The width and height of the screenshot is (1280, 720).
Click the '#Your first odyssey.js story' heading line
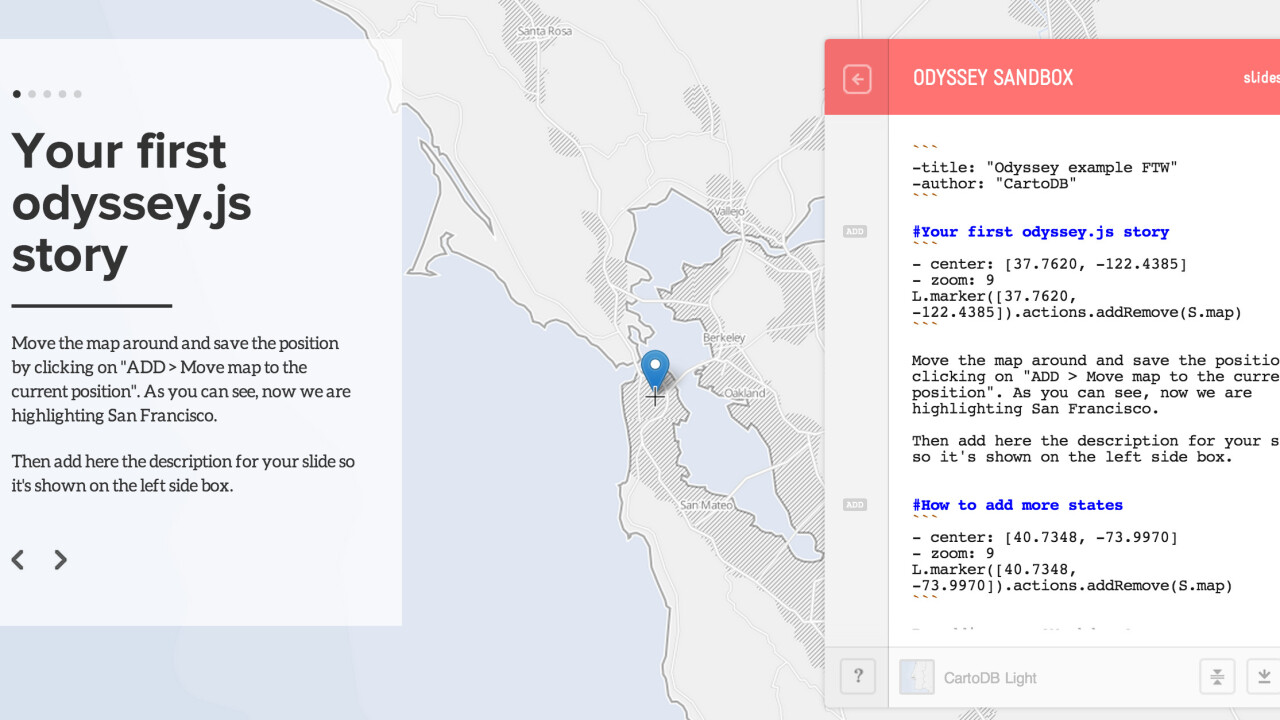1040,232
